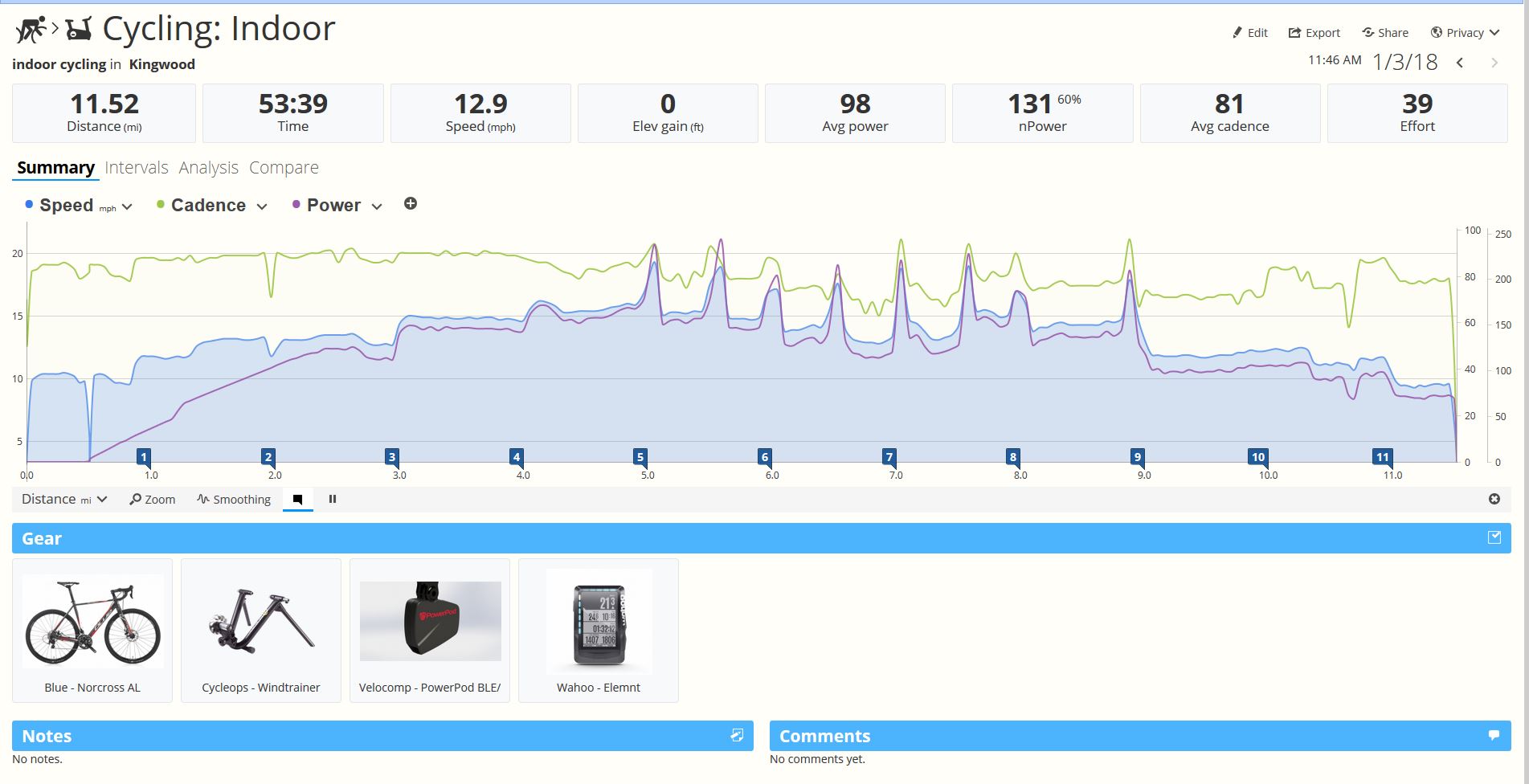Click the 11.52 Distance stat box
Screen dimensions: 1529x784
tap(104, 113)
